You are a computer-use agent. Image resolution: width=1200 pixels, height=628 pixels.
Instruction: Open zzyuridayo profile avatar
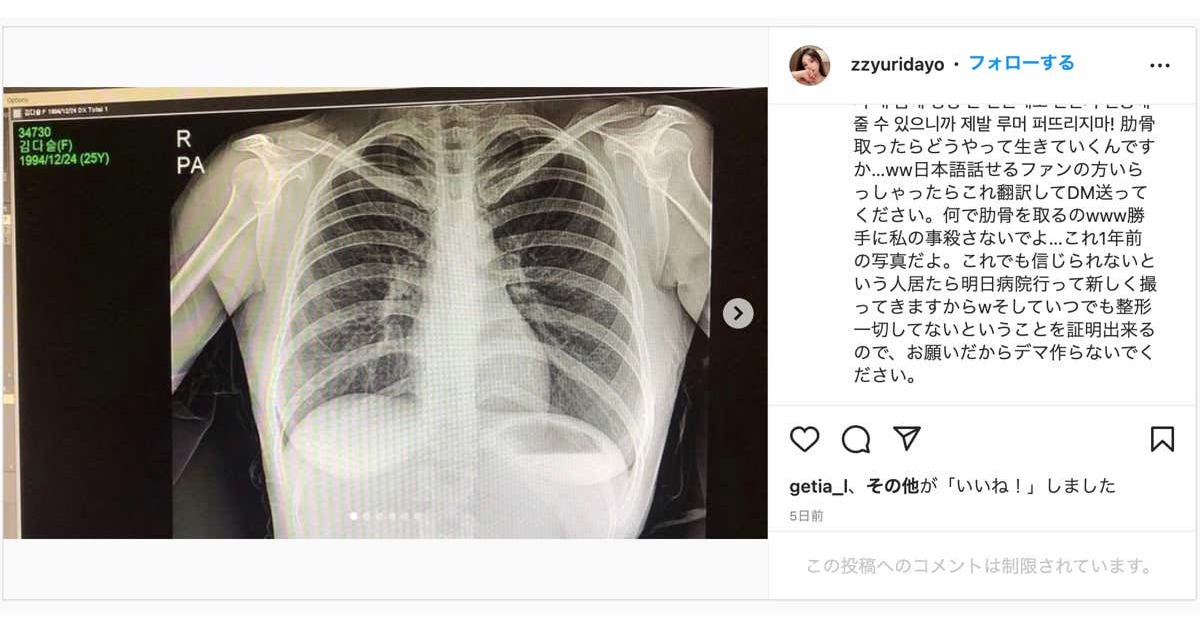coord(810,65)
